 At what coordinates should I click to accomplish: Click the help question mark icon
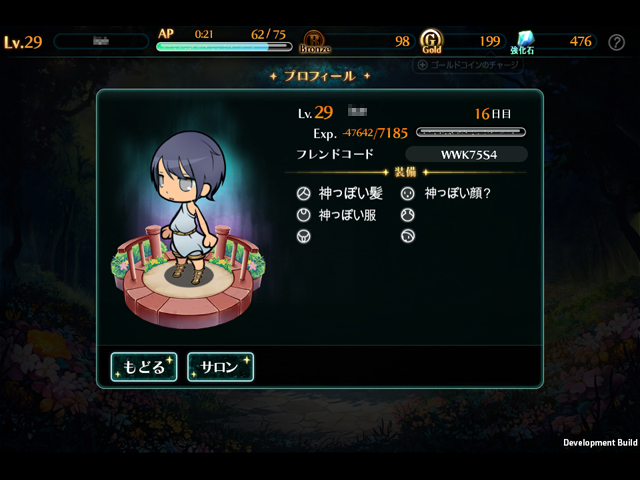click(x=616, y=42)
